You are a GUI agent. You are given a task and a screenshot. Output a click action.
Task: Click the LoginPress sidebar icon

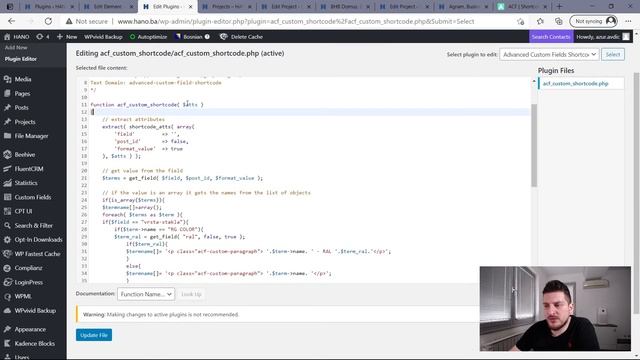coord(7,282)
